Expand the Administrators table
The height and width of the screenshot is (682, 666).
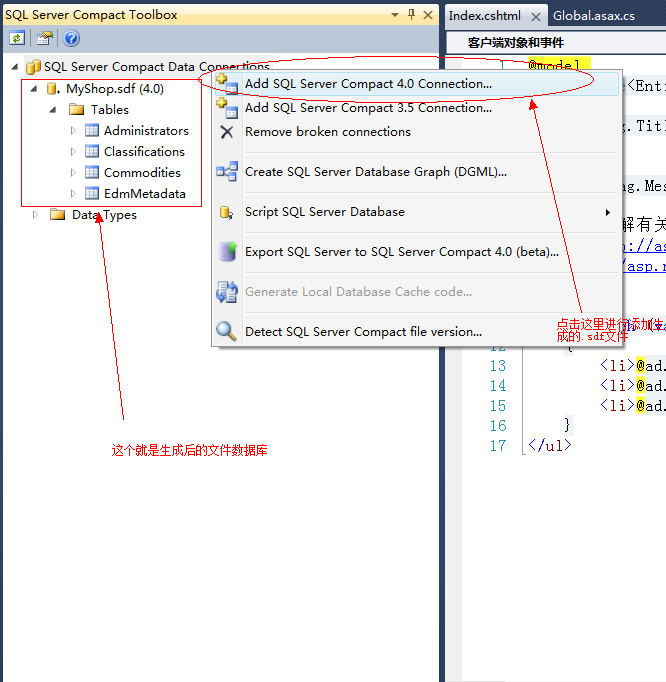click(x=73, y=130)
